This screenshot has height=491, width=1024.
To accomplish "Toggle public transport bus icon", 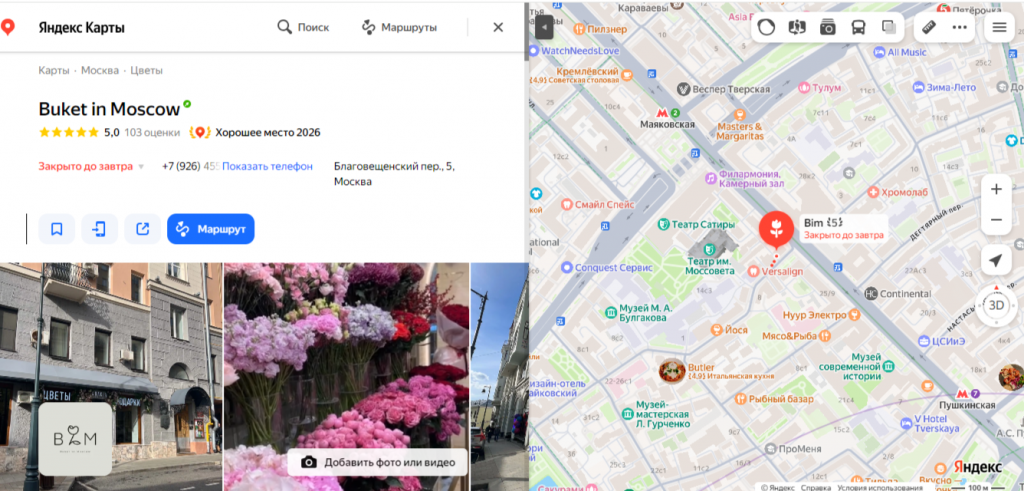I will pyautogui.click(x=858, y=27).
